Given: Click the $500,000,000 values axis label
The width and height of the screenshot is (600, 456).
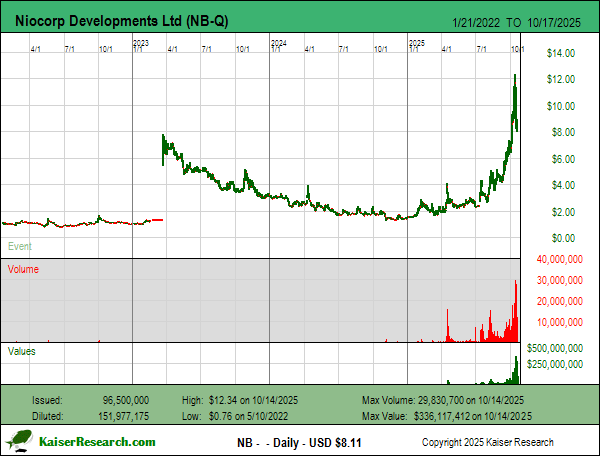Looking at the screenshot, I should [x=554, y=348].
